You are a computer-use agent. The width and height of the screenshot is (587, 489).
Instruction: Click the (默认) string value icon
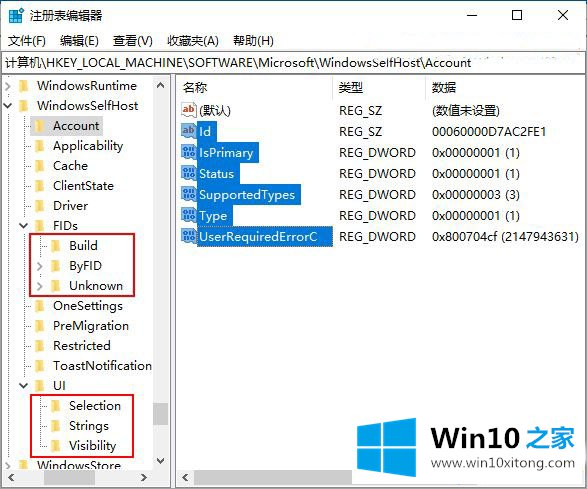[x=188, y=110]
